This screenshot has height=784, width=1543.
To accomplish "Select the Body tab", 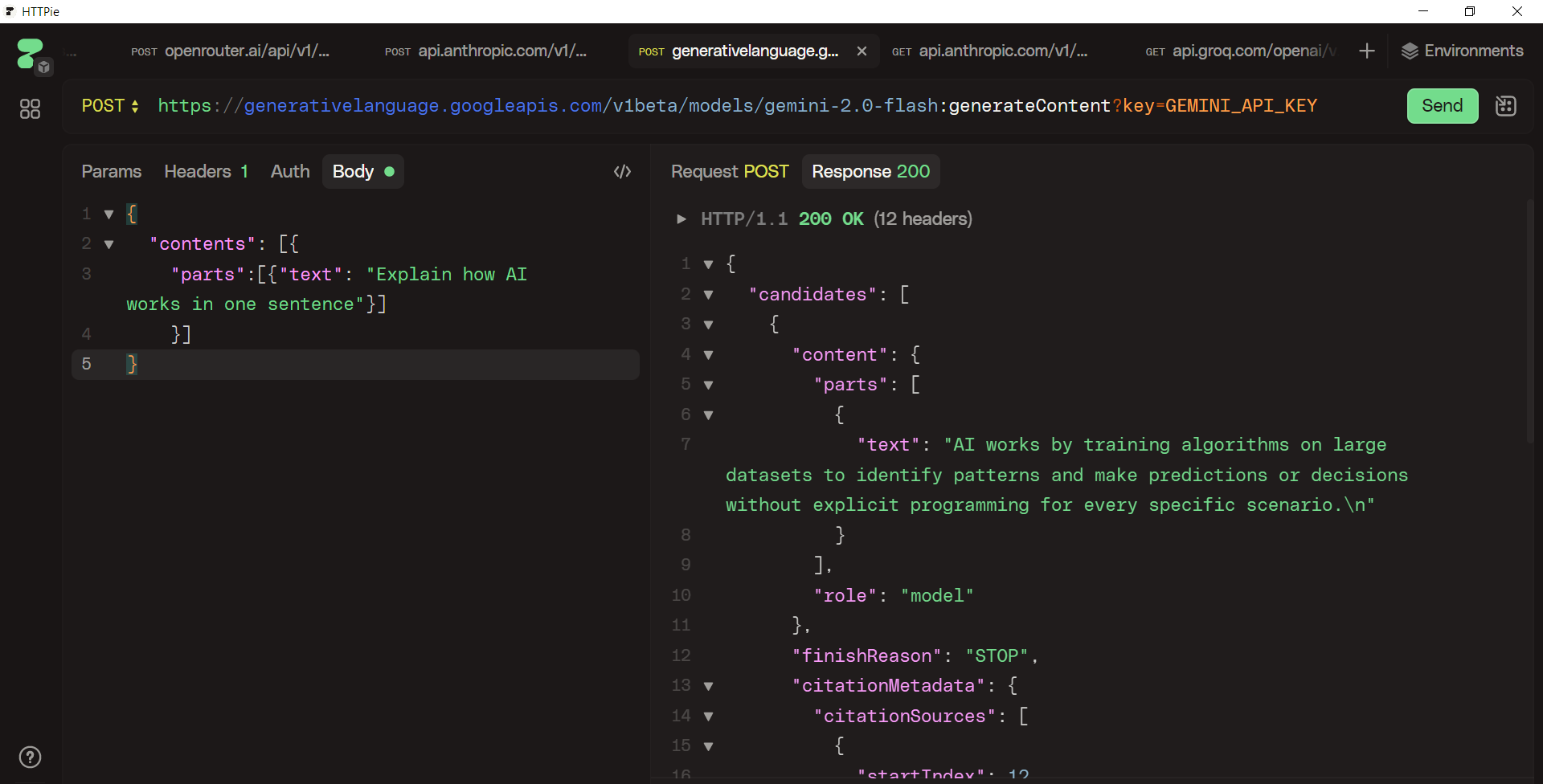I will click(362, 172).
